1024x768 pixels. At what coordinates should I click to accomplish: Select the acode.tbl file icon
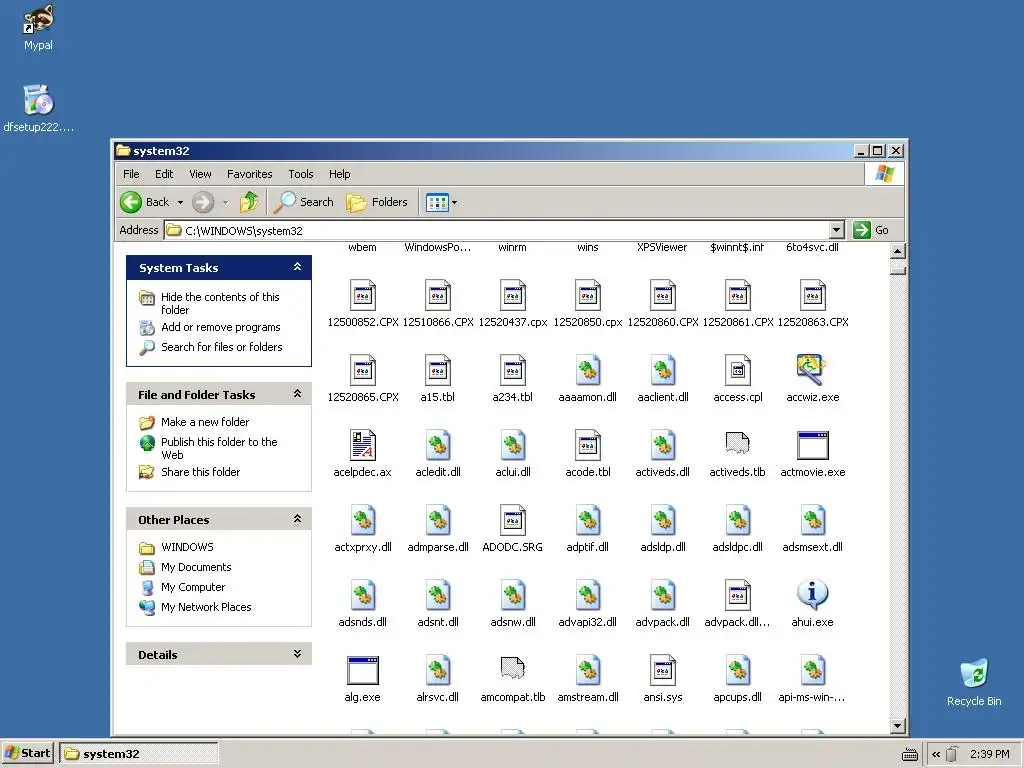click(x=588, y=445)
